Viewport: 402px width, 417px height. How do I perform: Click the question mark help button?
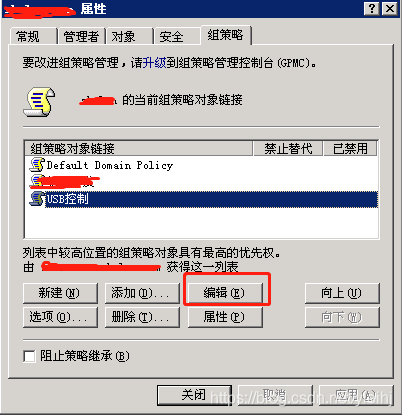coord(372,9)
